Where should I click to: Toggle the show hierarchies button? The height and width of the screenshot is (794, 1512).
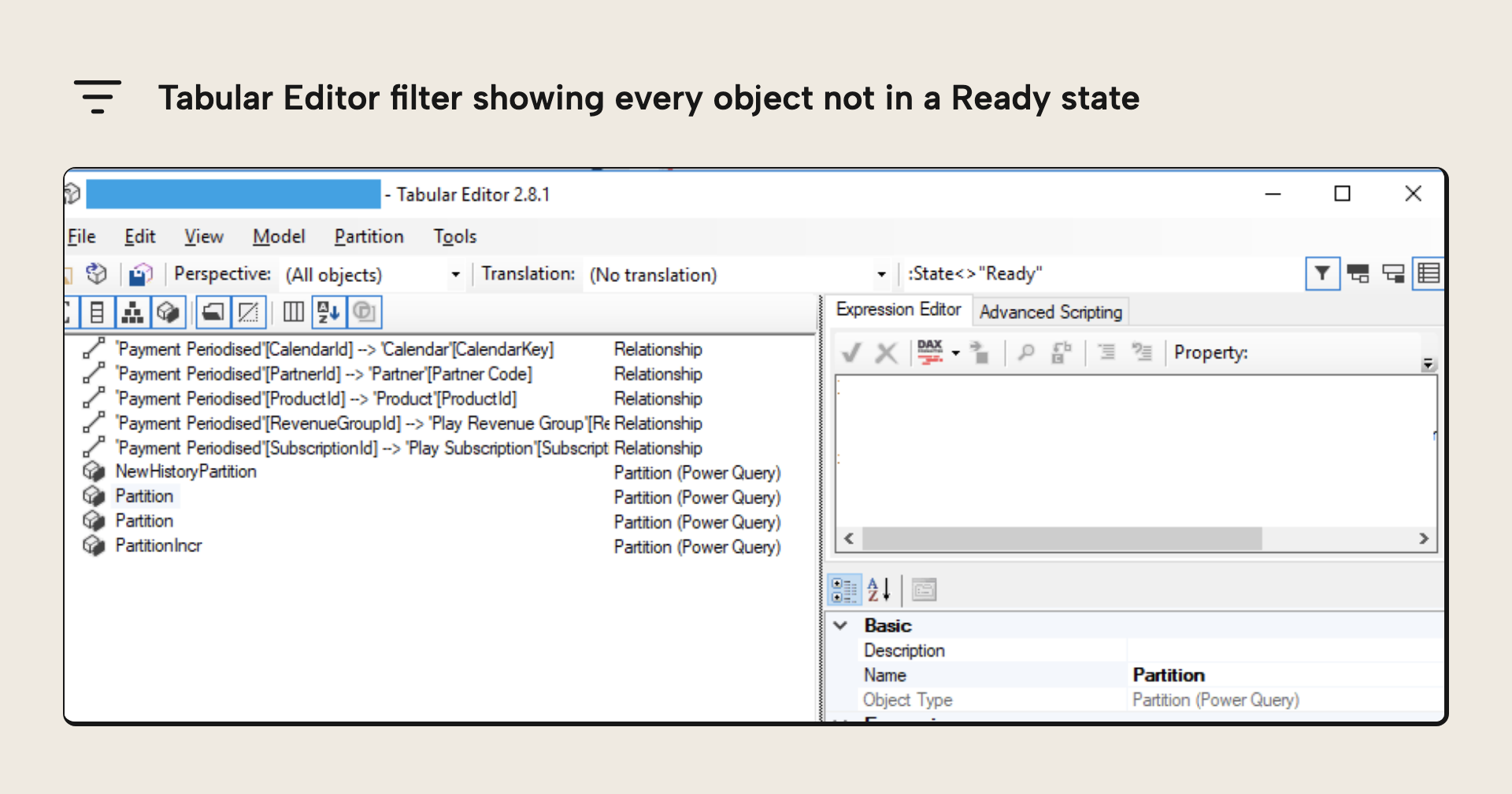[x=132, y=313]
